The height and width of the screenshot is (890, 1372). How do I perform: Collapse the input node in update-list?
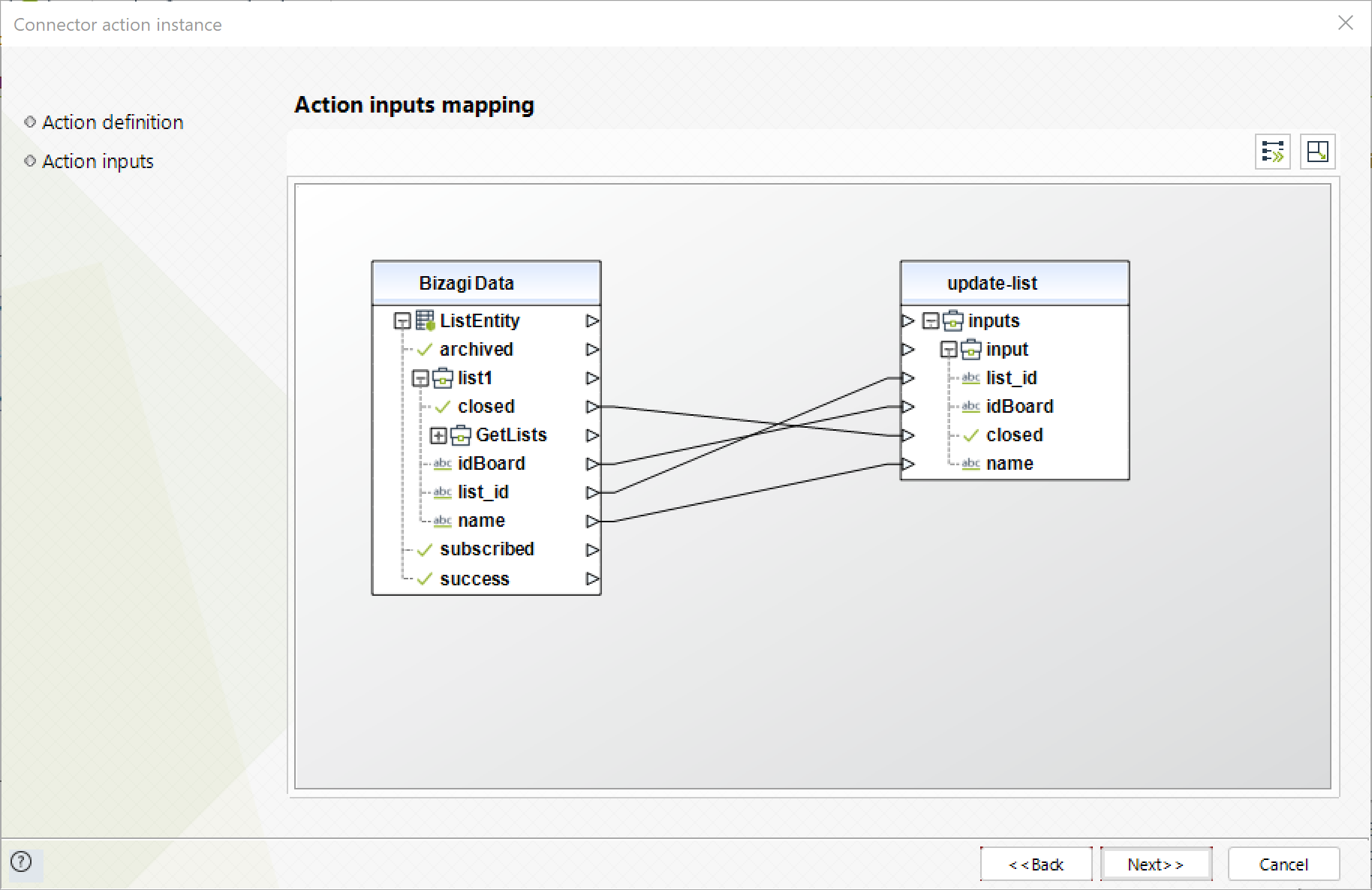949,350
